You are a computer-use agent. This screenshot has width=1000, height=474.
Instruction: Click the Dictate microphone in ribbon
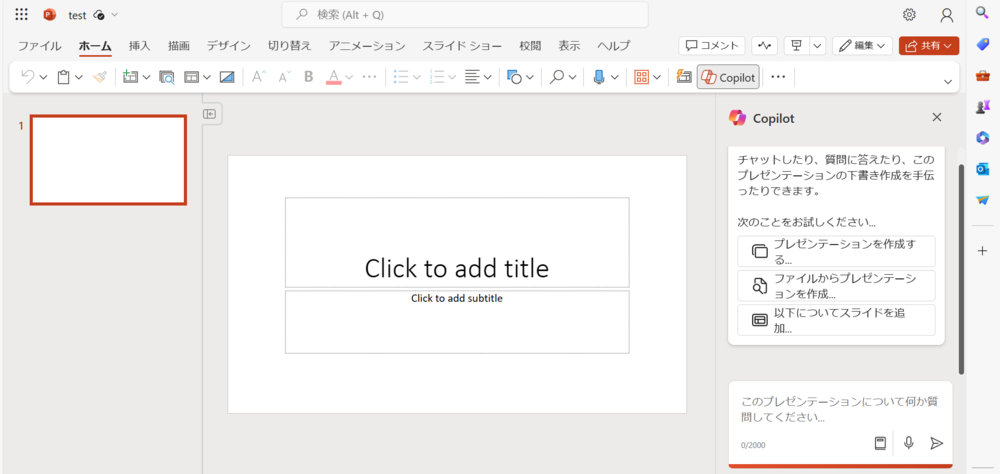click(x=599, y=77)
